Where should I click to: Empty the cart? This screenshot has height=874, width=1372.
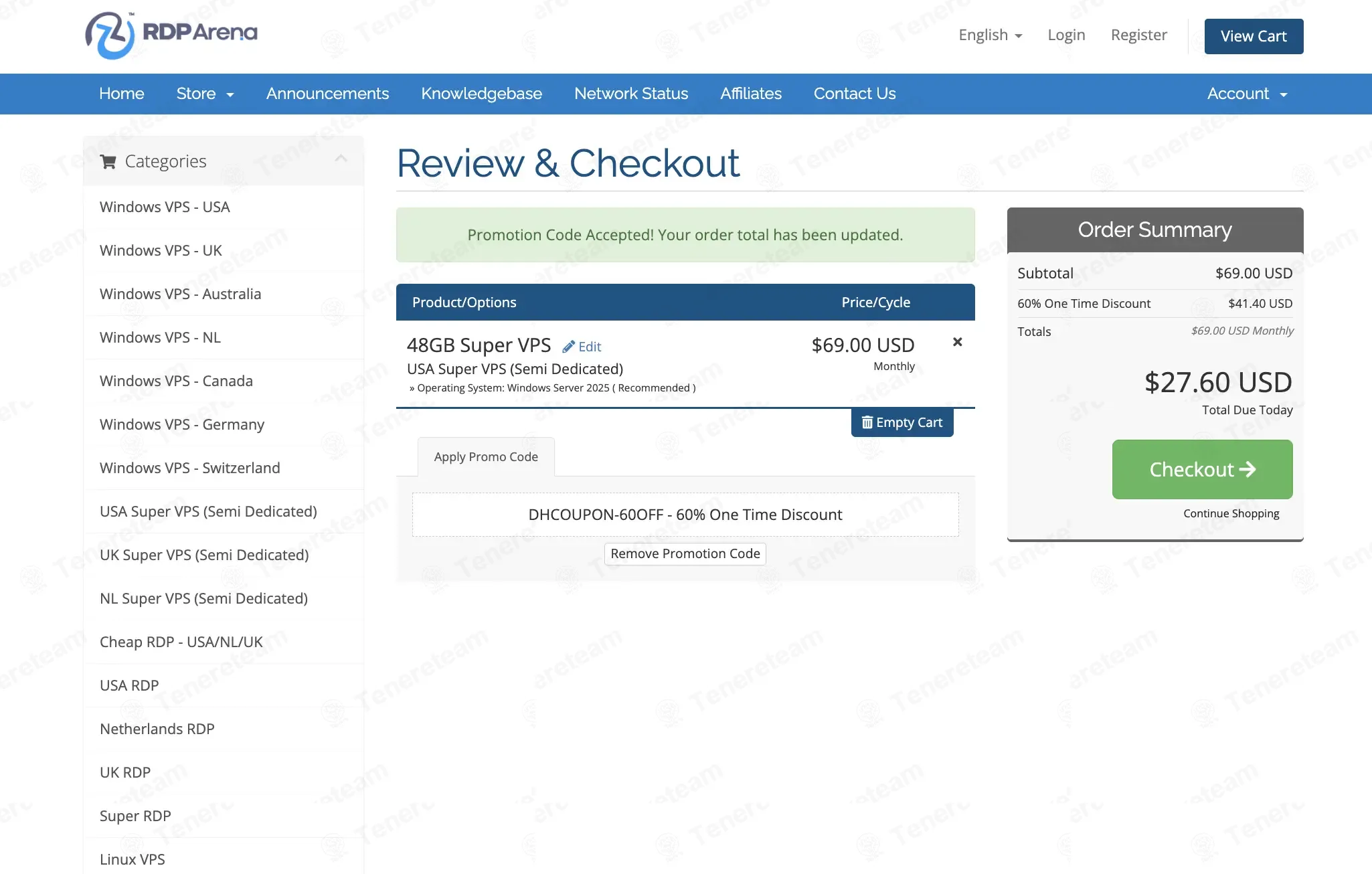tap(902, 422)
